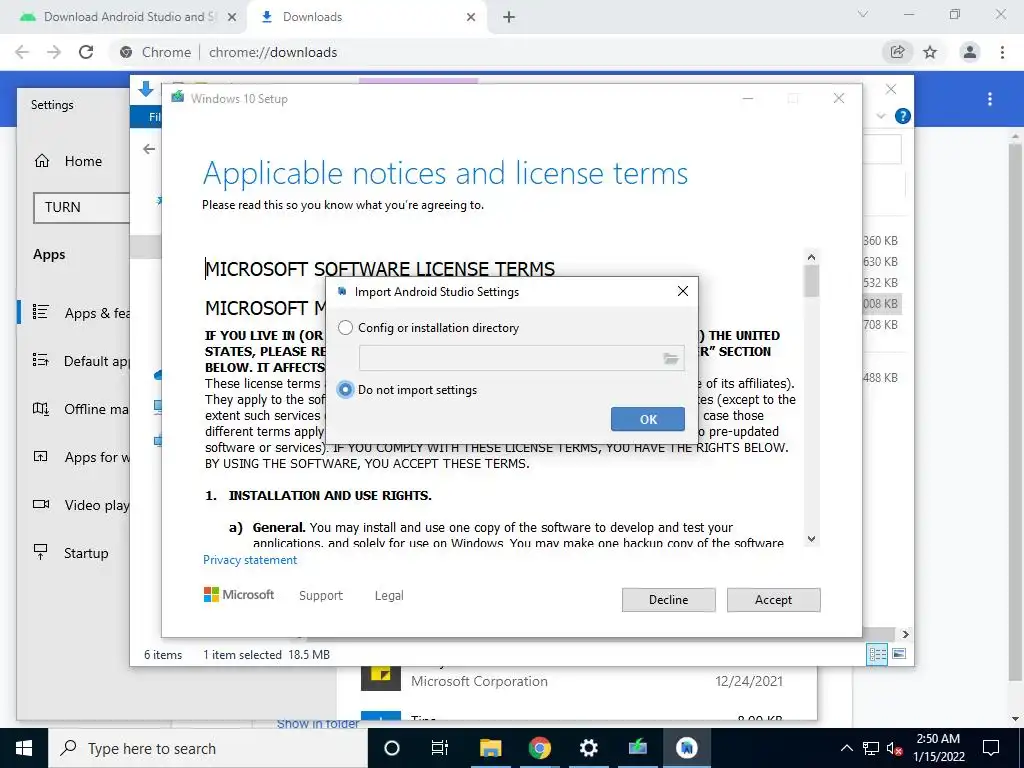Viewport: 1024px width, 768px height.
Task: Click the Settings search box
Action: (x=81, y=208)
